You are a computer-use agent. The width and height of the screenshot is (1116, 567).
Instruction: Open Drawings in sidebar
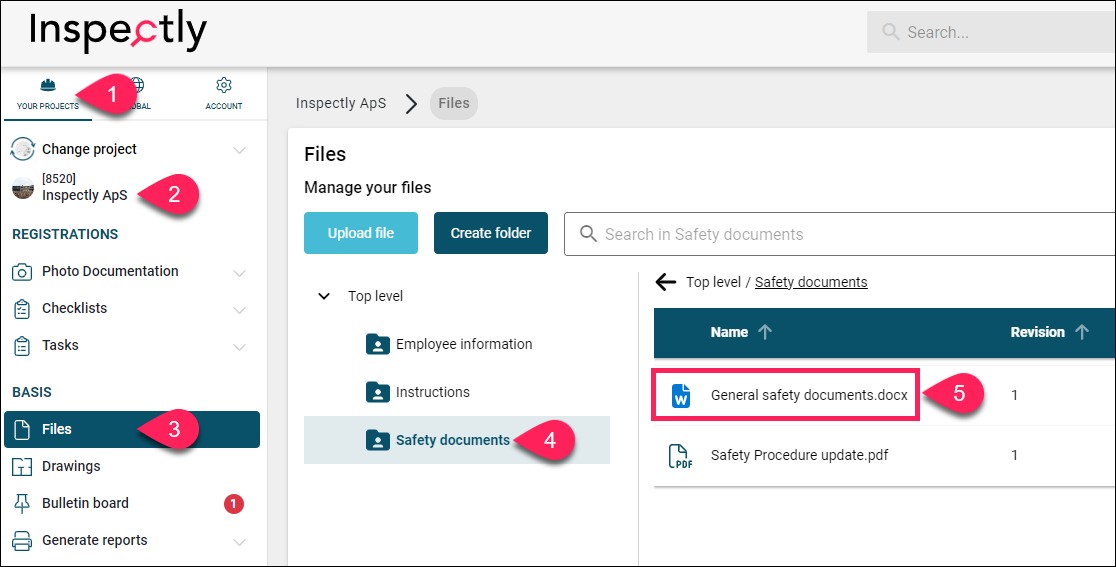(x=70, y=466)
